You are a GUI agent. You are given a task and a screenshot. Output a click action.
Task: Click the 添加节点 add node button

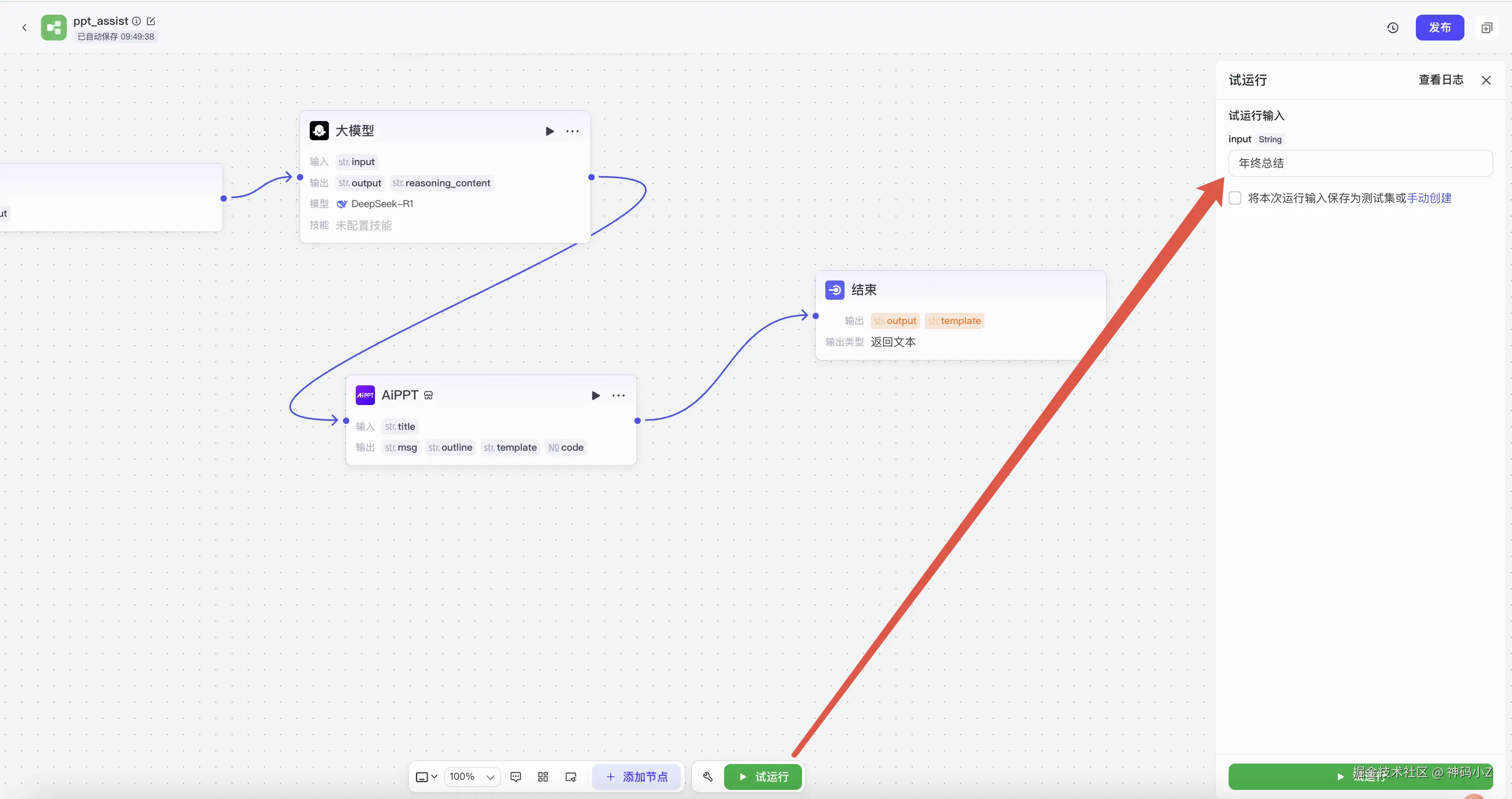pyautogui.click(x=636, y=777)
